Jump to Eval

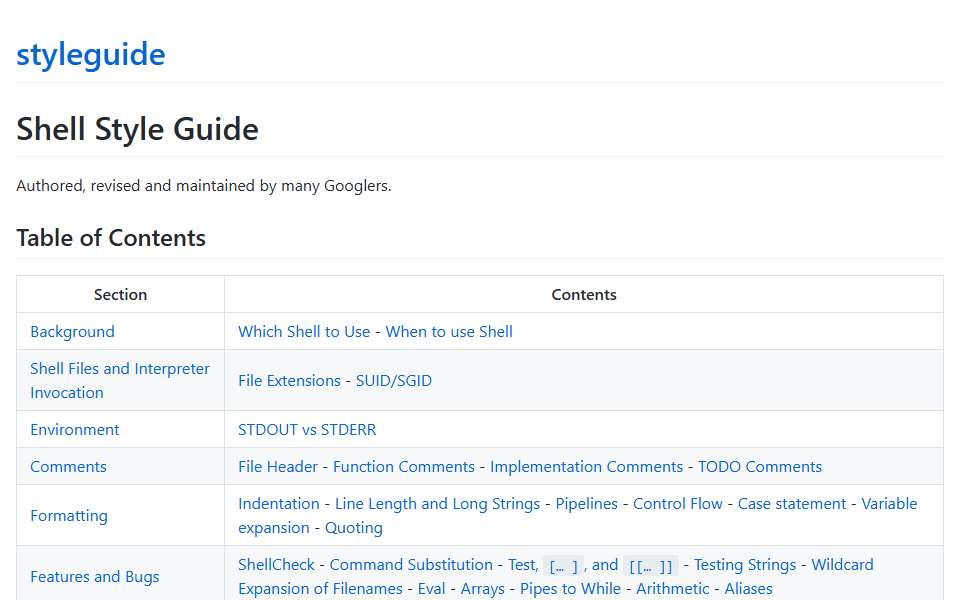[x=431, y=589]
